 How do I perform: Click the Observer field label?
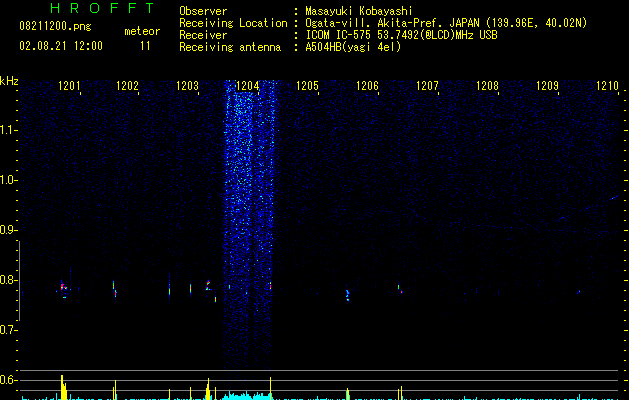coord(203,11)
